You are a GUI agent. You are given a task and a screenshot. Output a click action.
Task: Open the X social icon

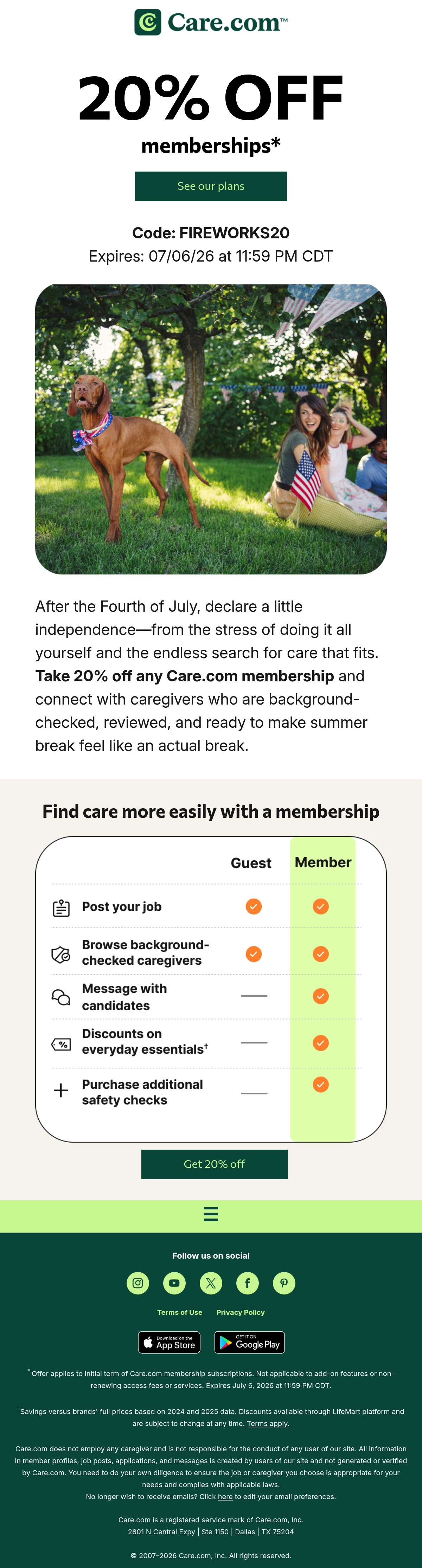(211, 1283)
